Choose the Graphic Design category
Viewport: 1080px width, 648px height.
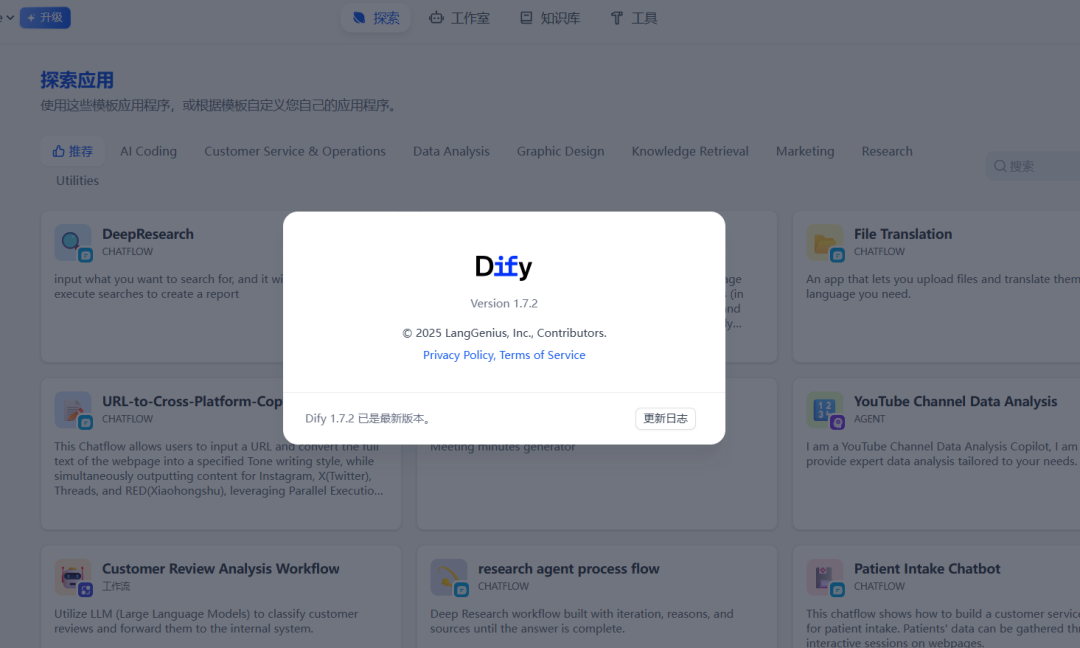point(561,151)
